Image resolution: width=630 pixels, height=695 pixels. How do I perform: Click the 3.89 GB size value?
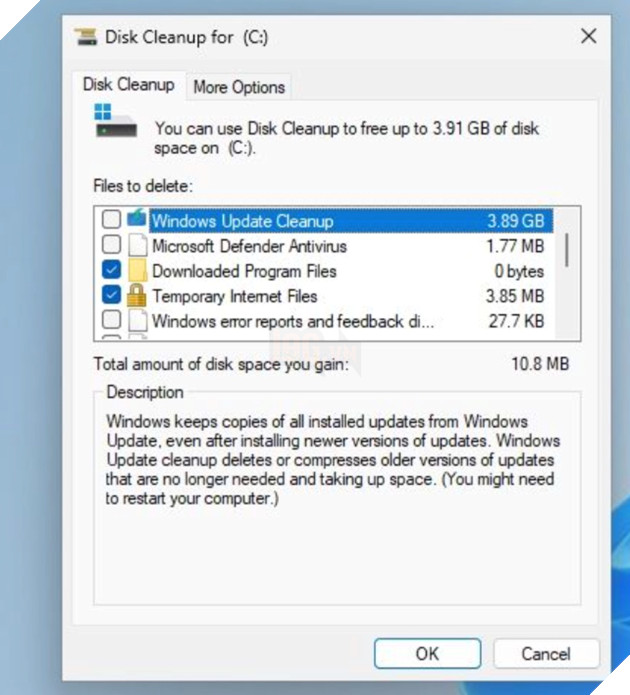[516, 221]
